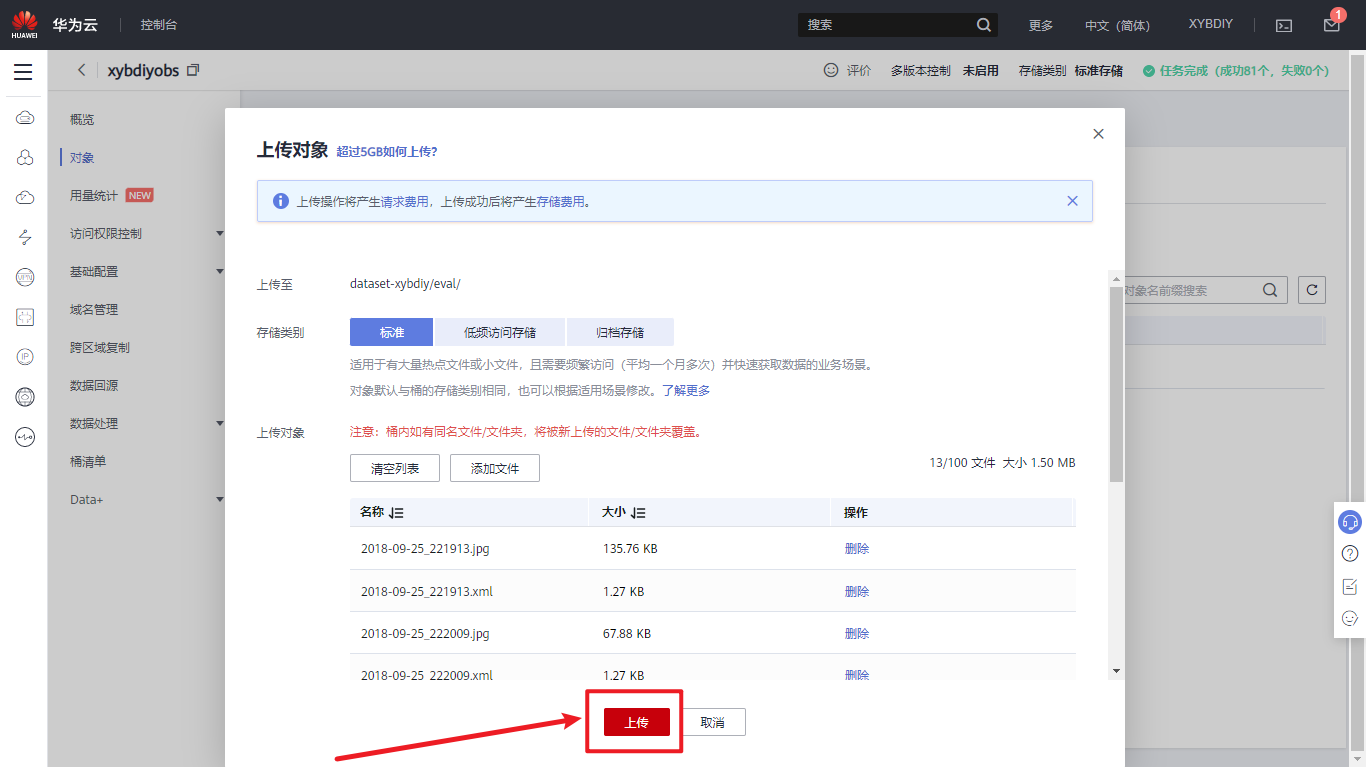This screenshot has height=767, width=1366.
Task: Open the 了解更多 link
Action: tap(686, 390)
